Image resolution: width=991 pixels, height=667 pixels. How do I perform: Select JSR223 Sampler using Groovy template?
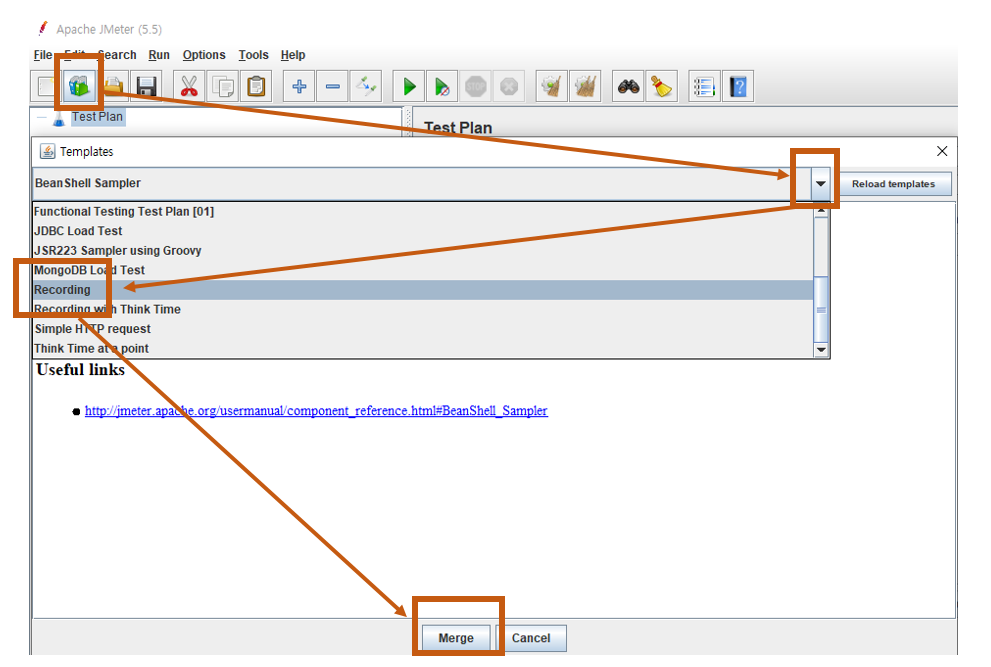point(422,251)
